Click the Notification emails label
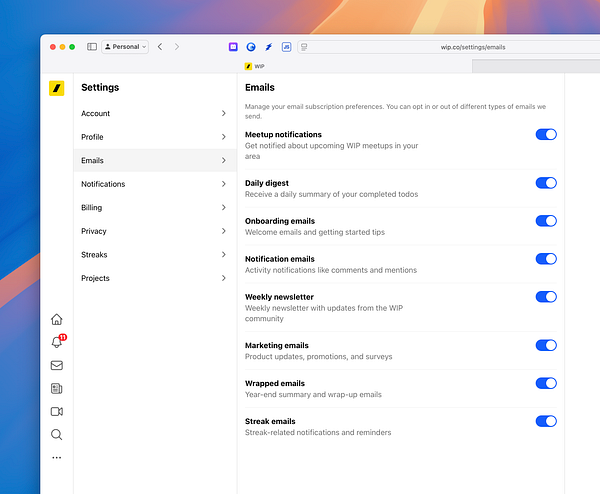Viewport: 600px width, 494px height. coord(280,259)
